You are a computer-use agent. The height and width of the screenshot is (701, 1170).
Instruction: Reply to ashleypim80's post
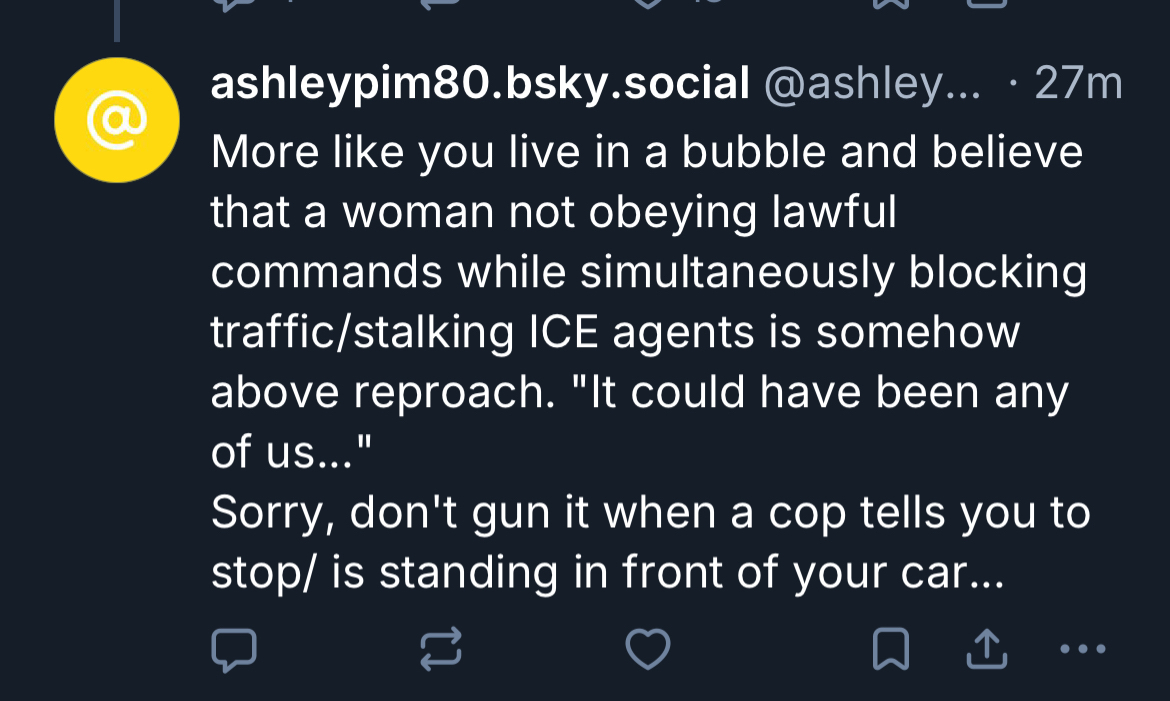tap(234, 650)
